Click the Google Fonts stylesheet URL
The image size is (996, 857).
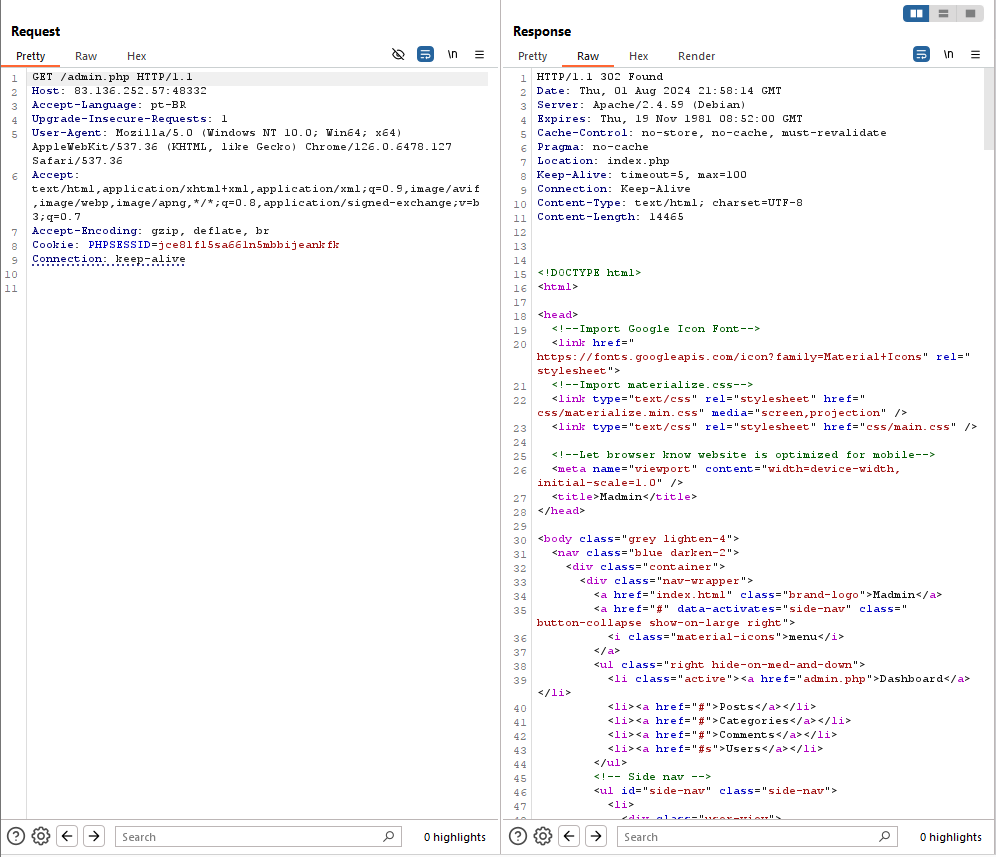pyautogui.click(x=729, y=357)
